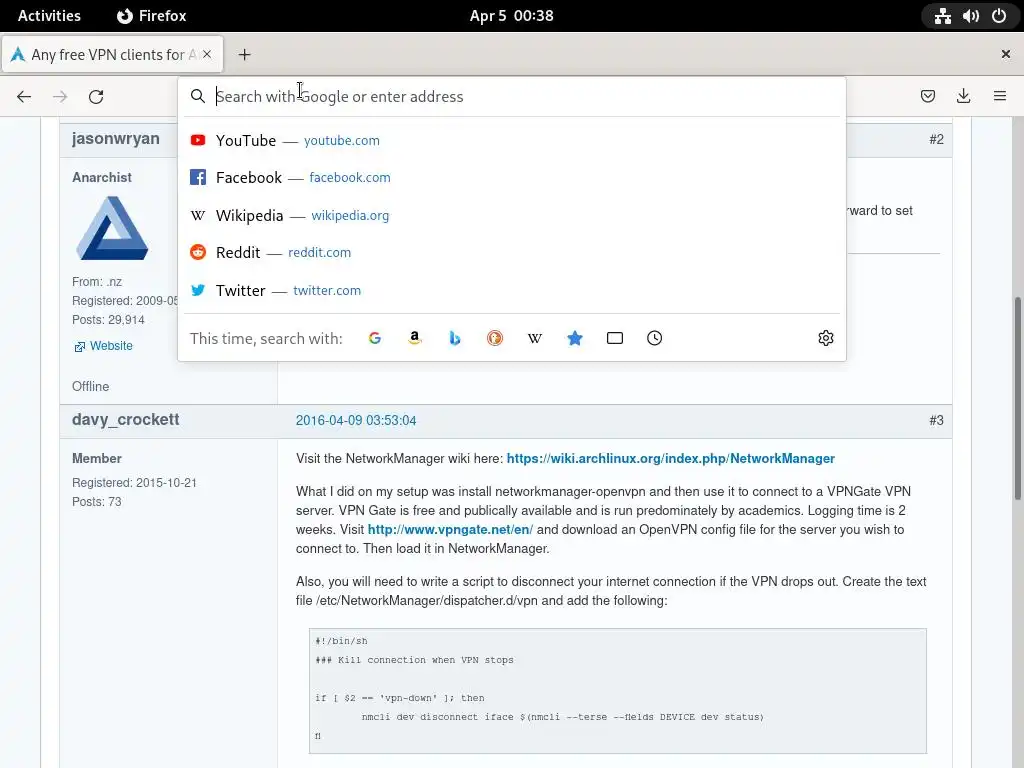This screenshot has height=768, width=1024.
Task: Search this time with Google icon
Action: (375, 338)
